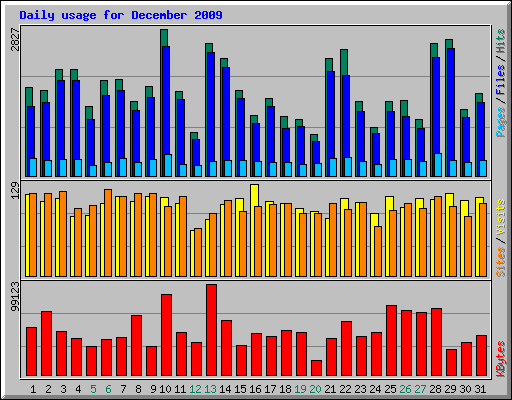Click the bottom axis value 99123
Screen dimensions: 512x400
[x=15, y=296]
